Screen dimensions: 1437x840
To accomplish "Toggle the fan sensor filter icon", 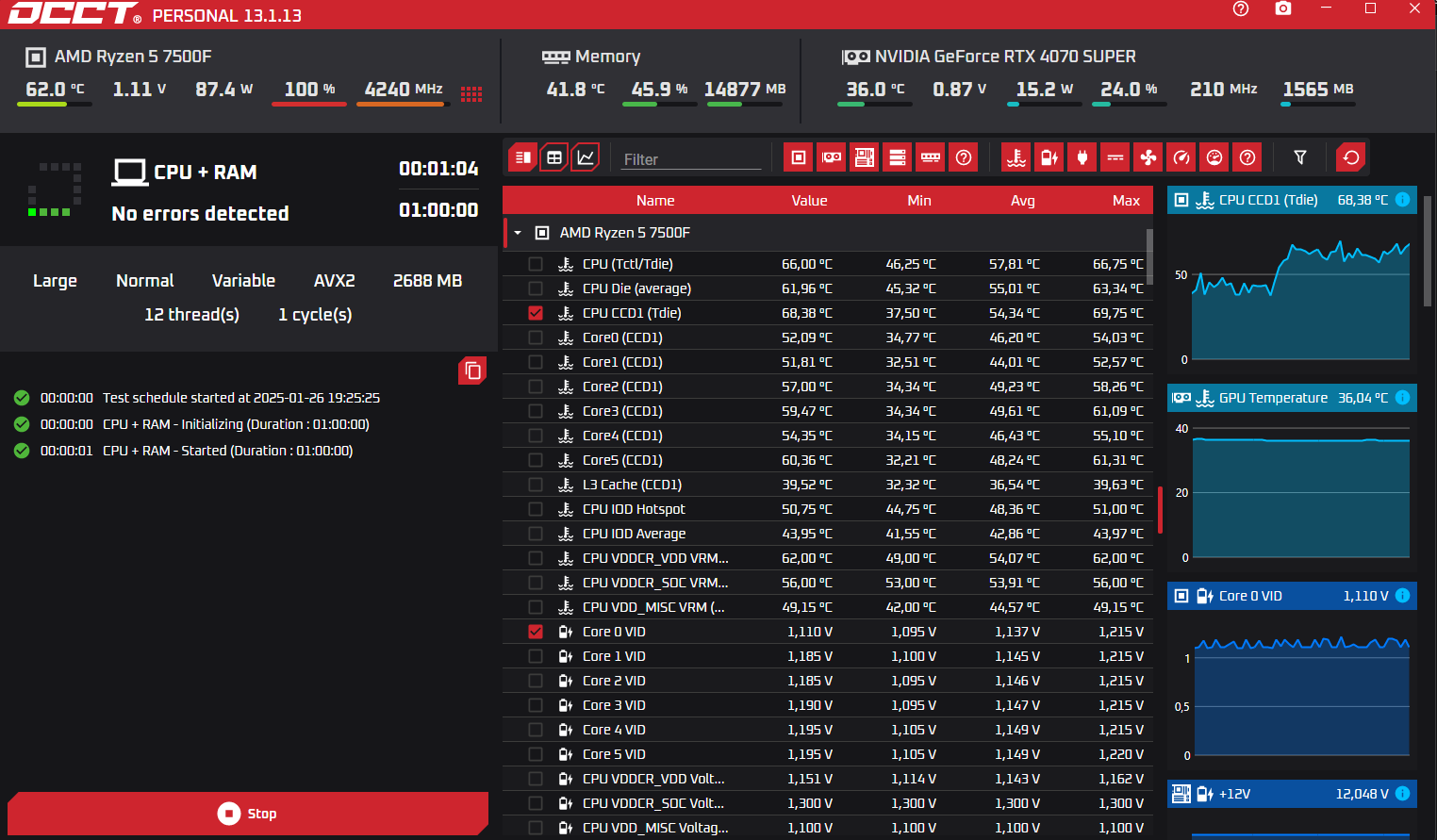I will [x=1148, y=157].
